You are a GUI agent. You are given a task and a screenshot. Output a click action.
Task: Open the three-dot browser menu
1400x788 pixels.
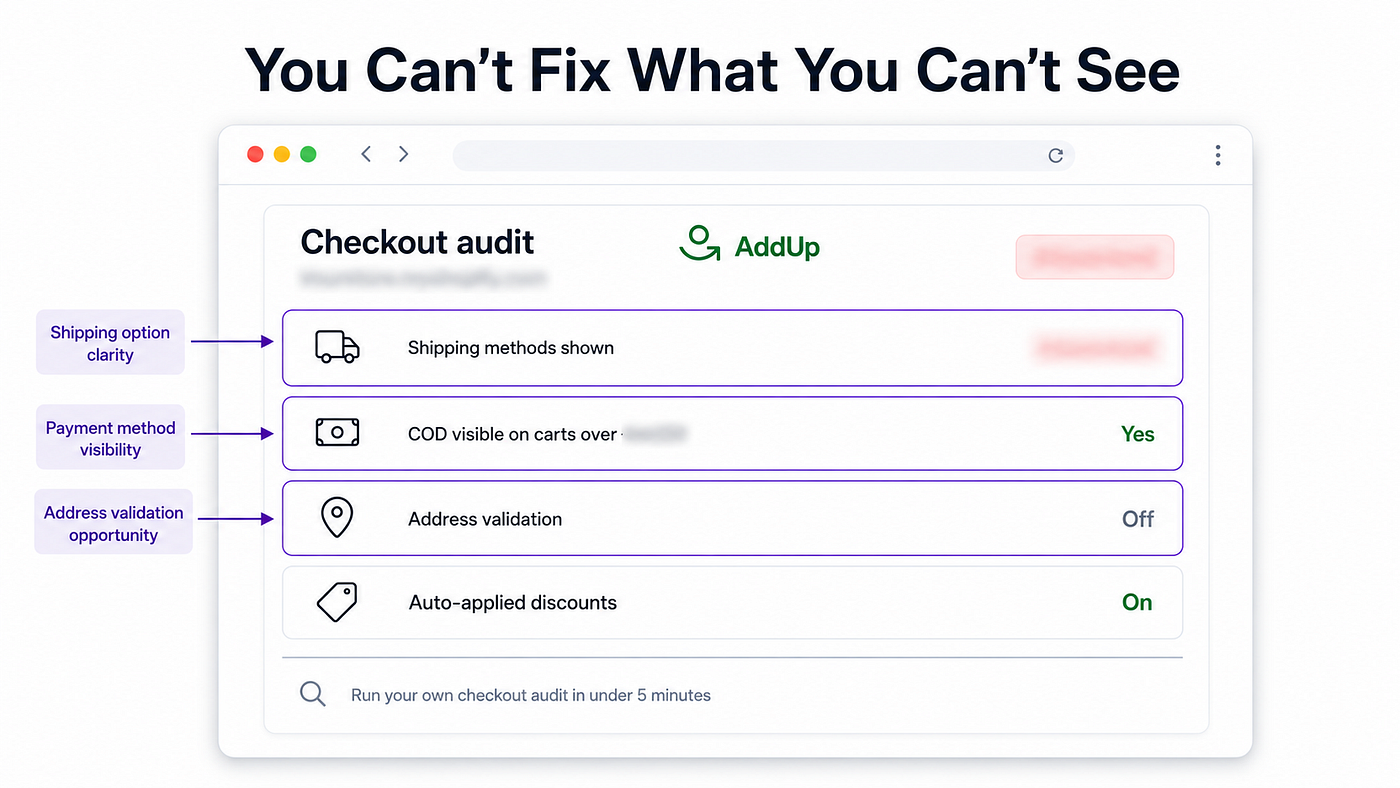(x=1217, y=155)
